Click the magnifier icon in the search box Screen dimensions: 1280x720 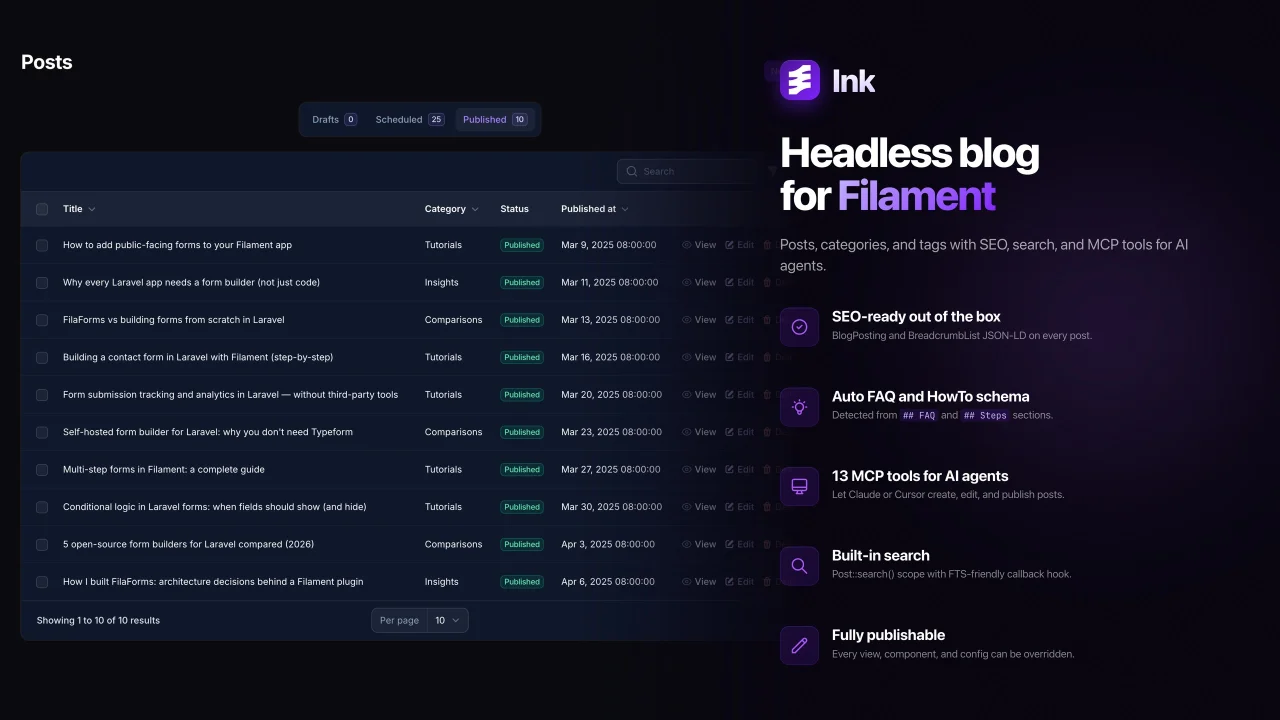[632, 171]
